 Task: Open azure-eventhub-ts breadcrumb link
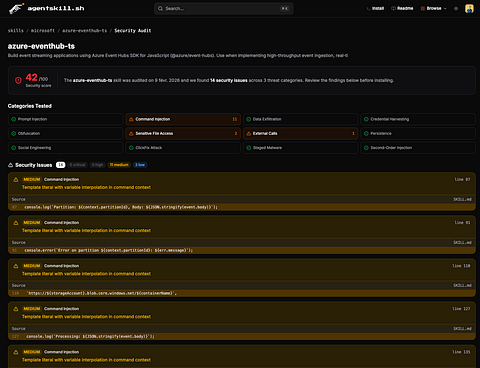tap(85, 31)
